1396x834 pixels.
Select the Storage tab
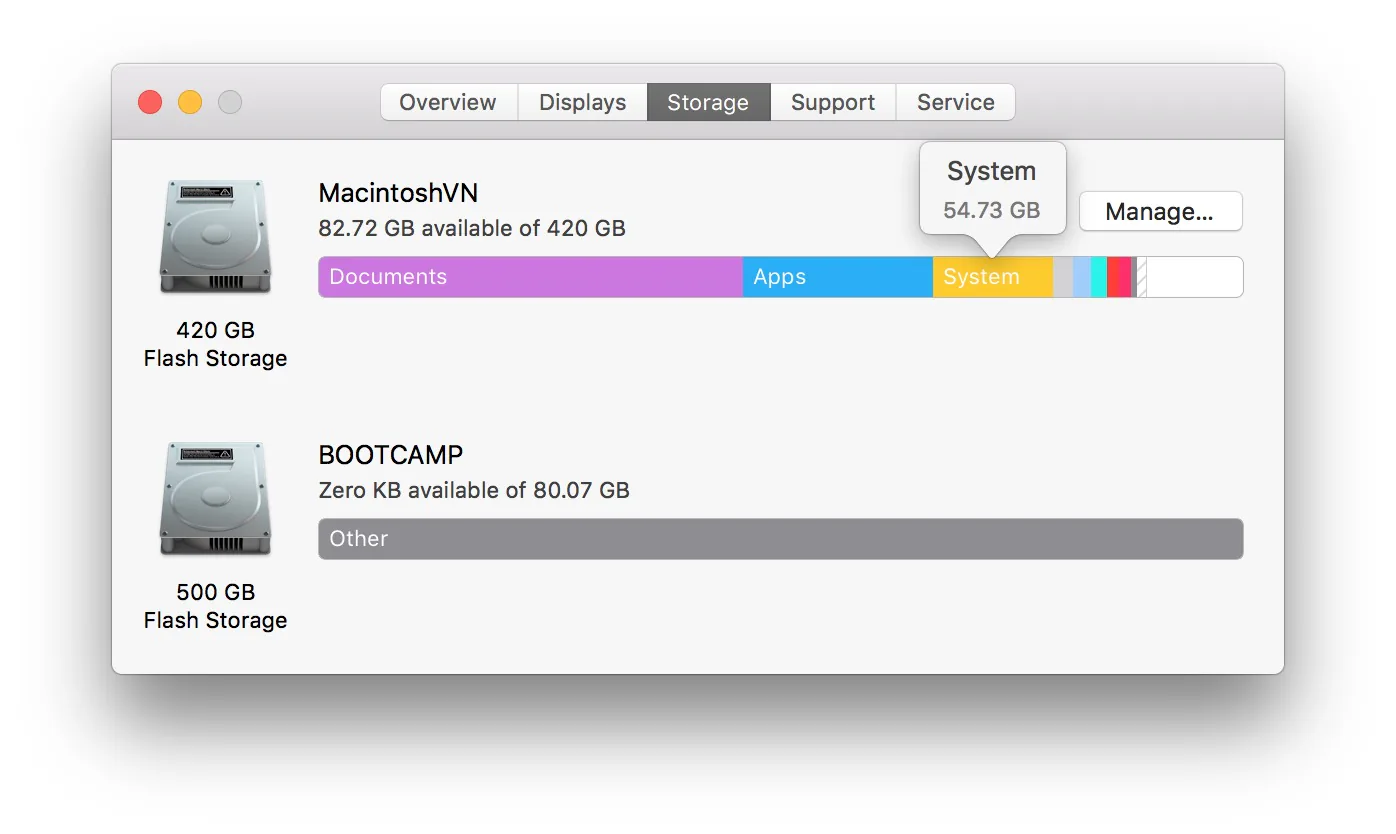[x=708, y=102]
